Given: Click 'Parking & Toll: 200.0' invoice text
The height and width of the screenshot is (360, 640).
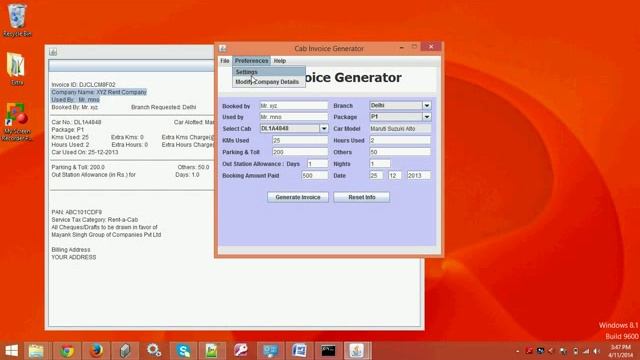Looking at the screenshot, I should point(78,167).
